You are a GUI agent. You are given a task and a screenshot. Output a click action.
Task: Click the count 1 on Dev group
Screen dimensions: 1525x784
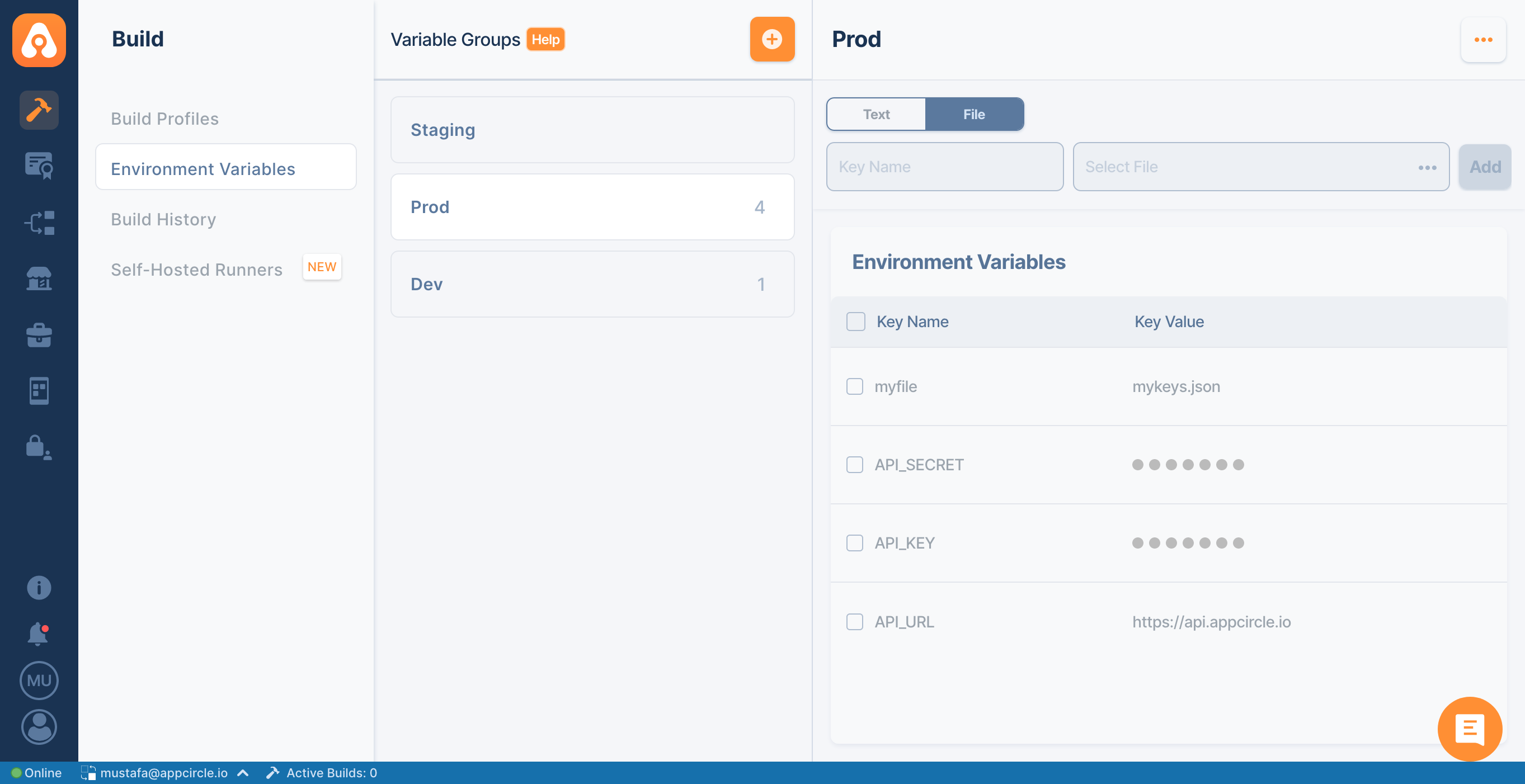[x=761, y=284]
